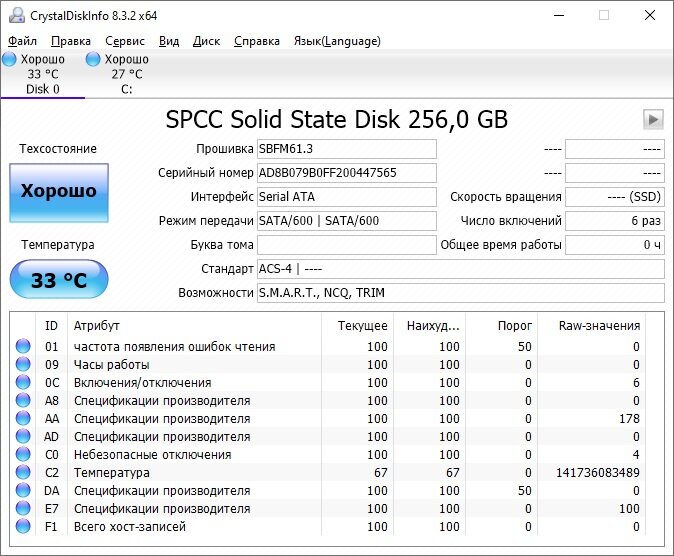674x556 pixels.
Task: Open the Файл menu
Action: coord(22,41)
